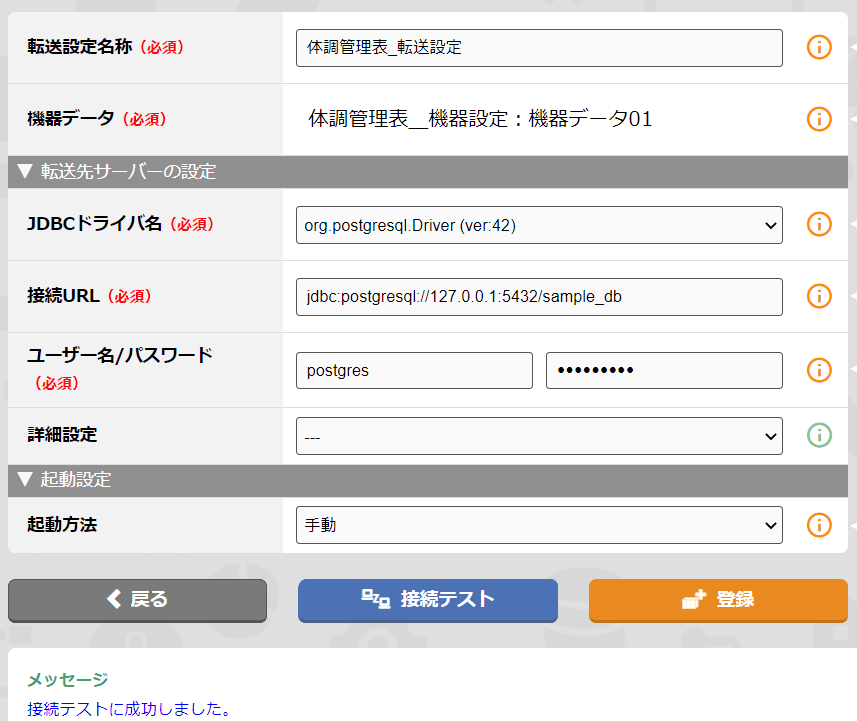
Task: Click info icon for ユーザー名/パスワード row
Action: click(x=819, y=370)
